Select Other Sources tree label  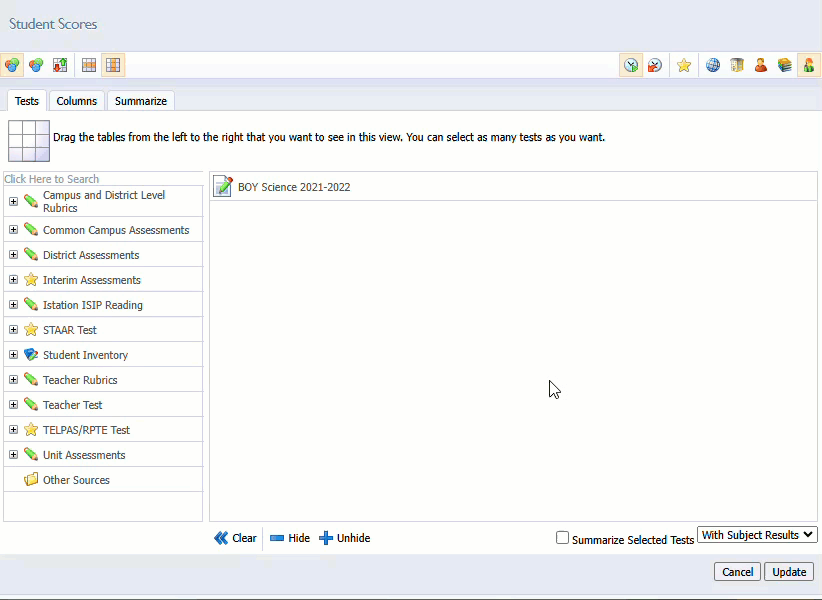coord(77,480)
